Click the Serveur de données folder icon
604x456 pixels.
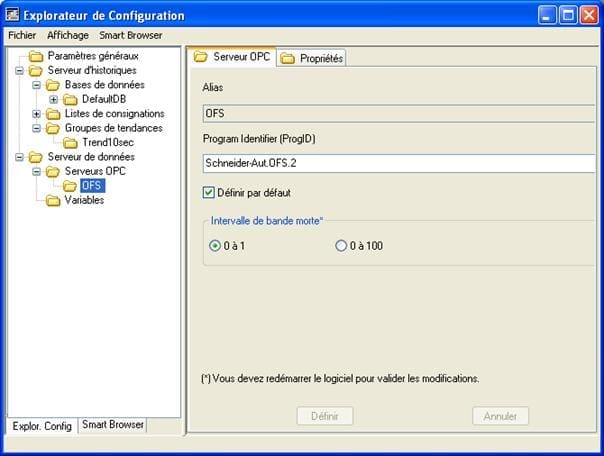36,157
